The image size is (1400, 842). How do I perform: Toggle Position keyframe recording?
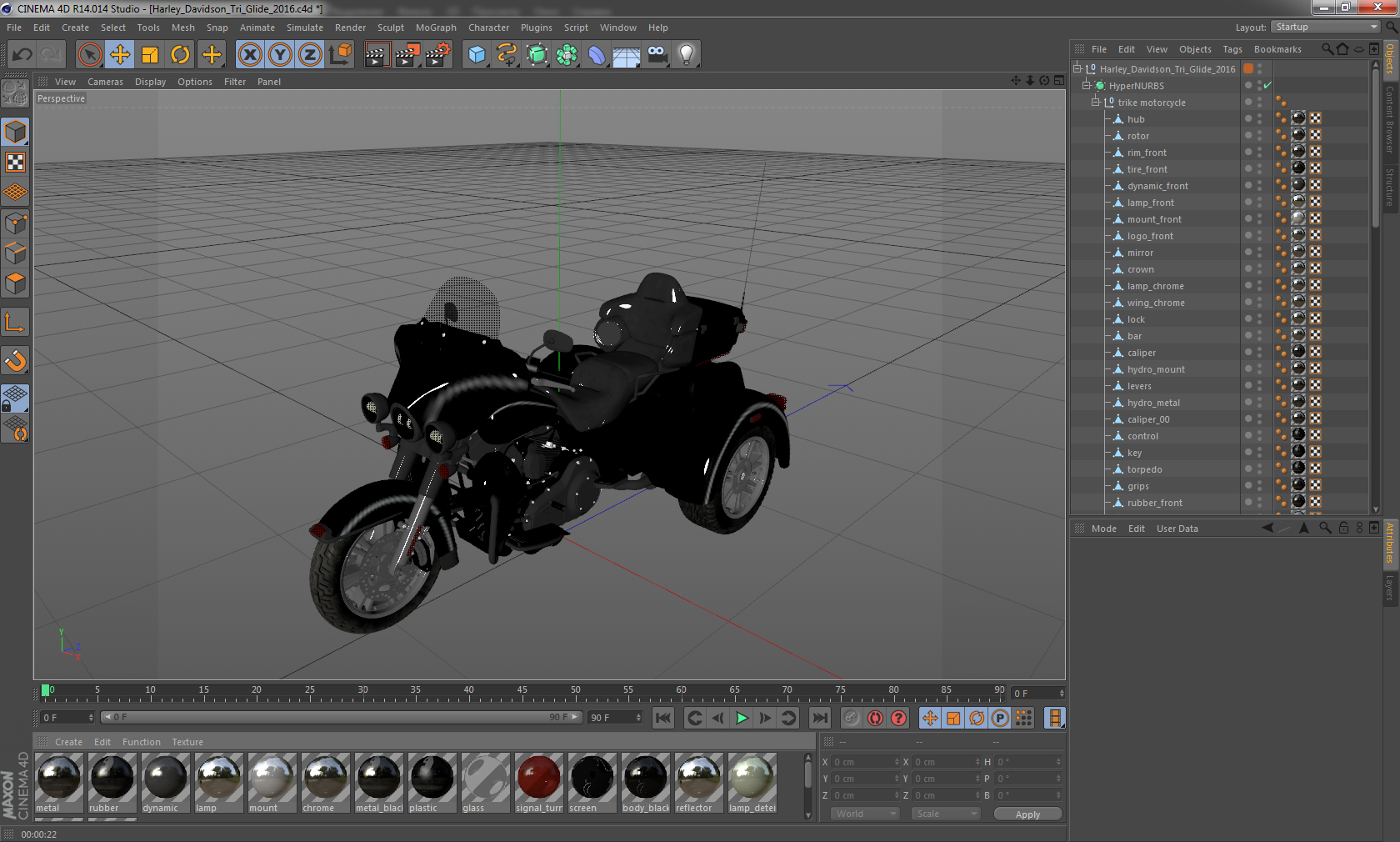[930, 718]
